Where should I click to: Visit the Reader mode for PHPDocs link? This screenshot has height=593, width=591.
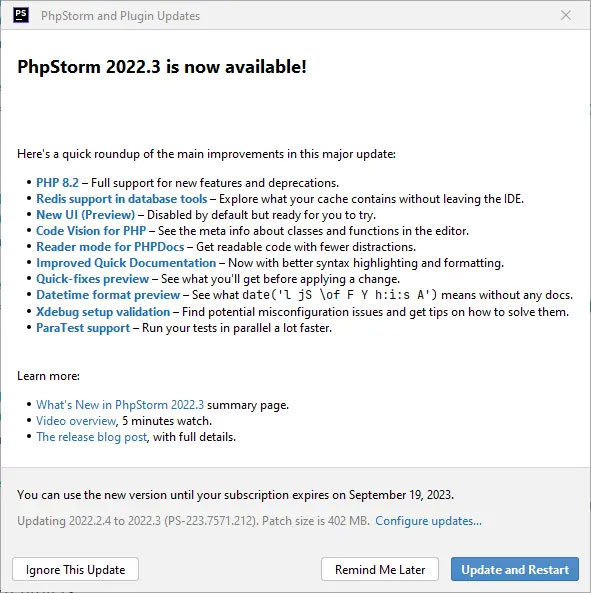[x=110, y=247]
